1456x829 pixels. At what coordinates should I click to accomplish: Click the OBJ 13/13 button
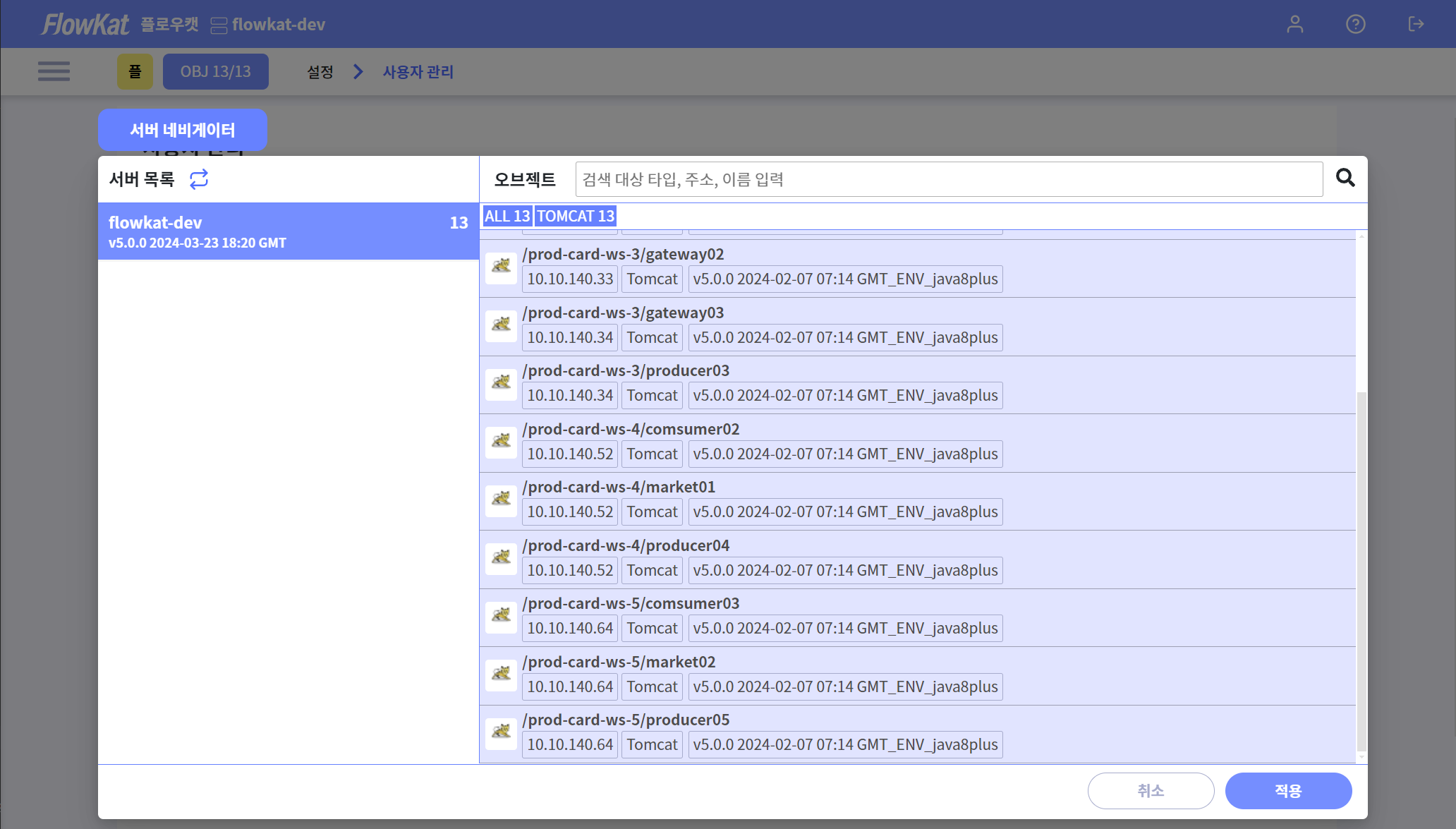tap(215, 71)
